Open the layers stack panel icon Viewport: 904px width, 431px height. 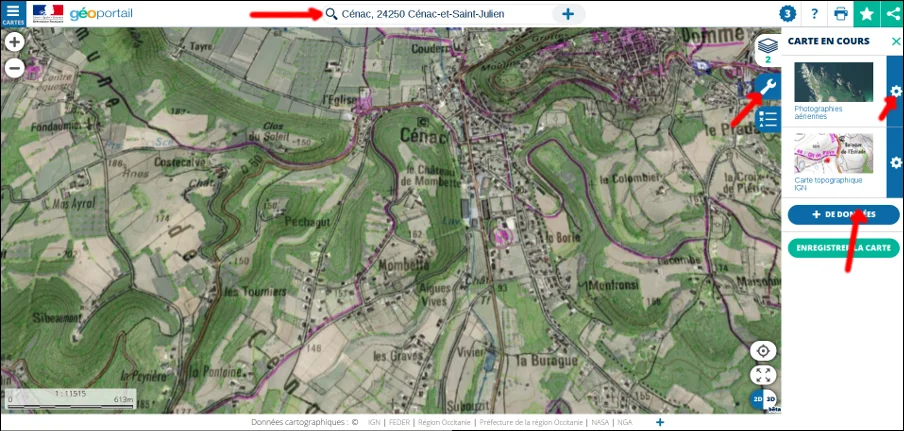coord(768,49)
